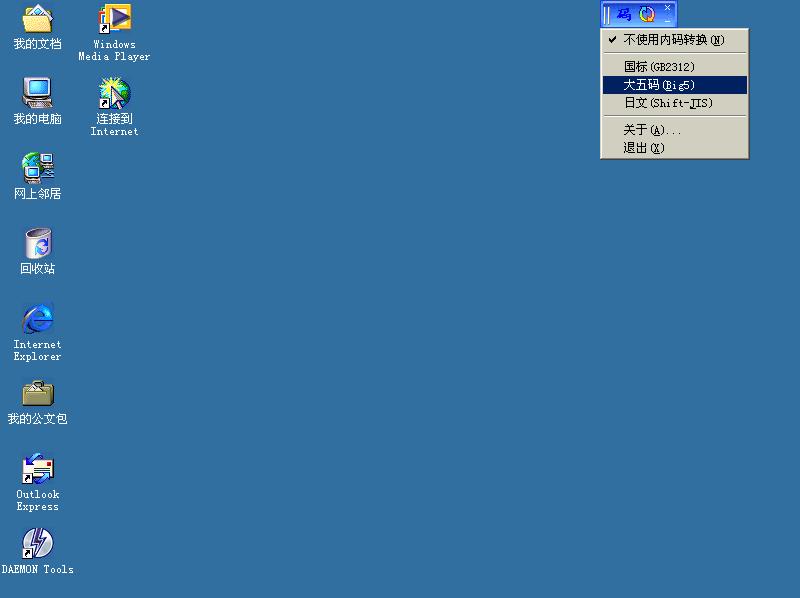Minimize the floating code-conversion toolbar
Viewport: 800px width, 598px height.
pos(667,20)
